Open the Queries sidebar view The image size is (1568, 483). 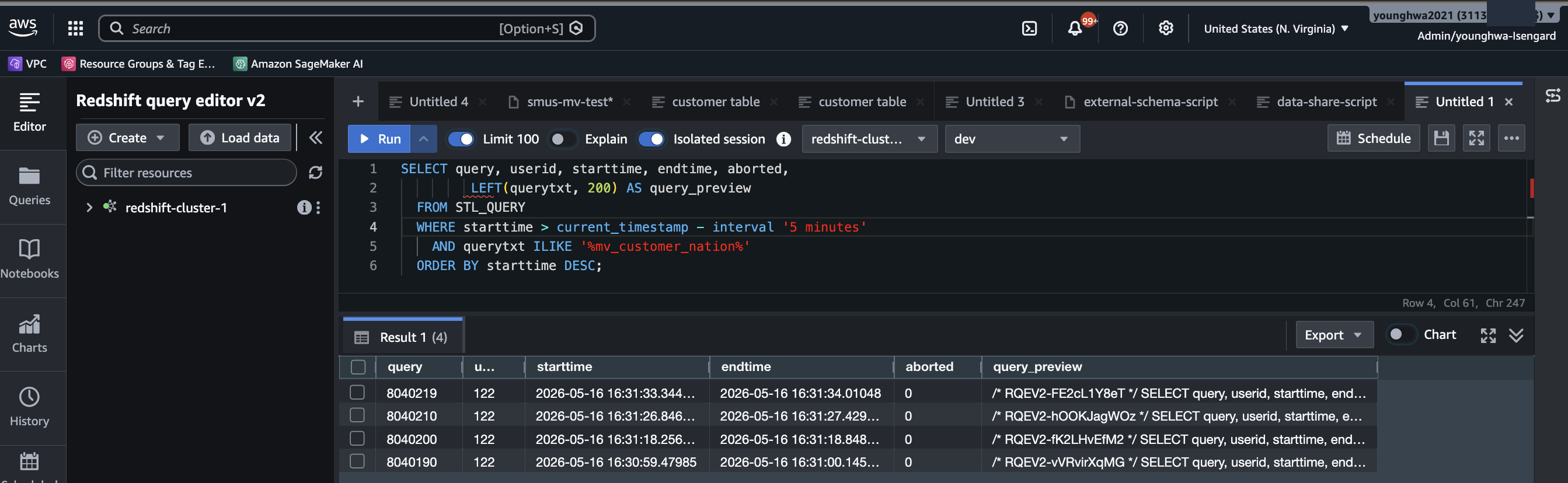click(x=29, y=187)
